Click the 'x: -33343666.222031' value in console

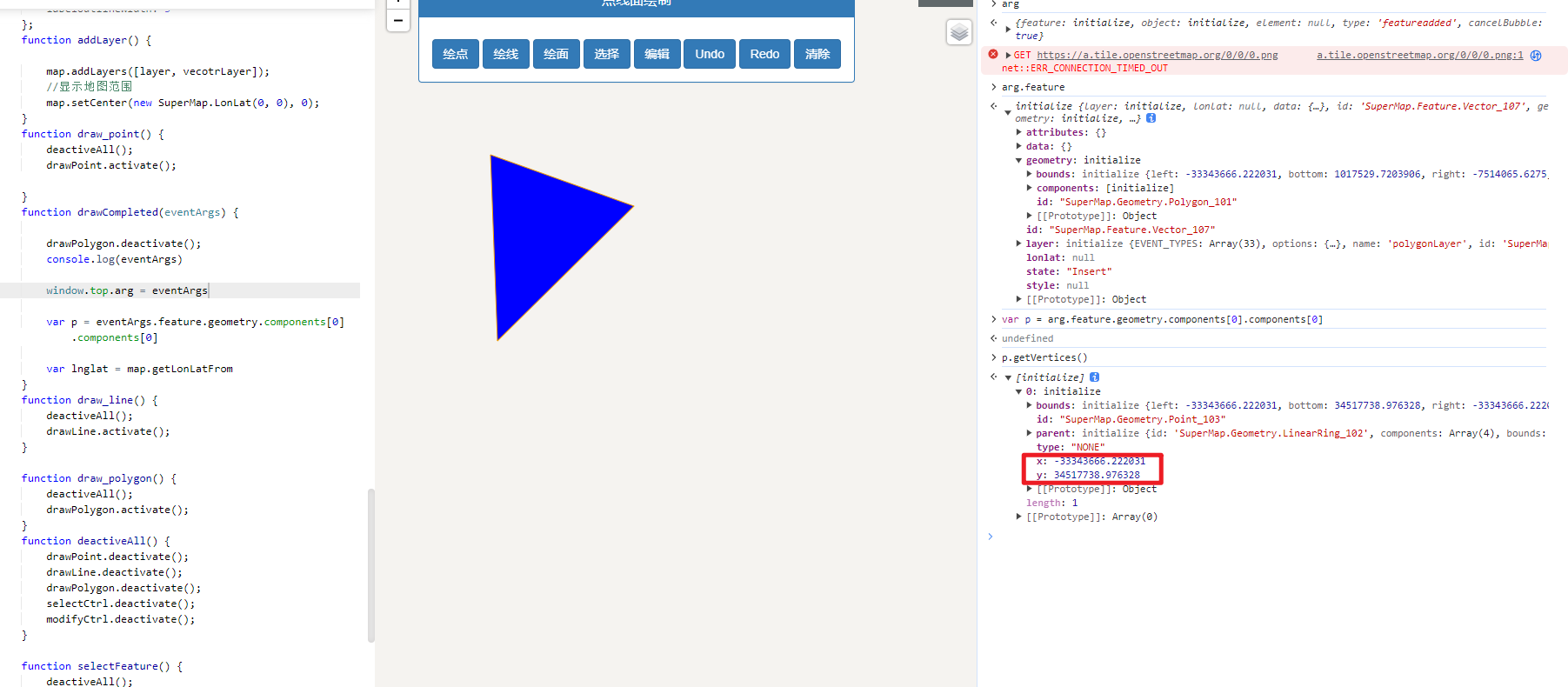pyautogui.click(x=1091, y=461)
